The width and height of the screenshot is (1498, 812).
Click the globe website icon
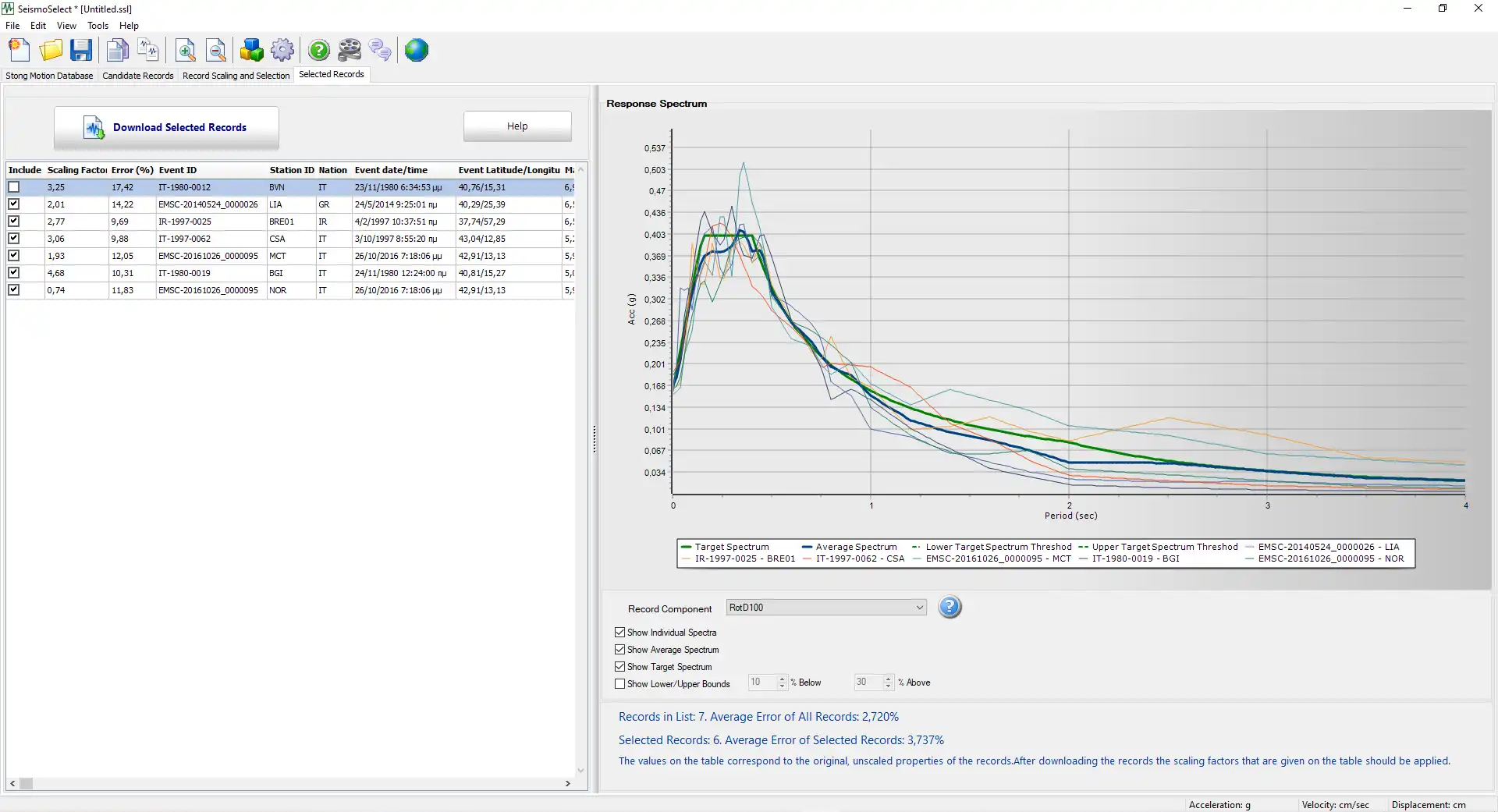pos(417,51)
